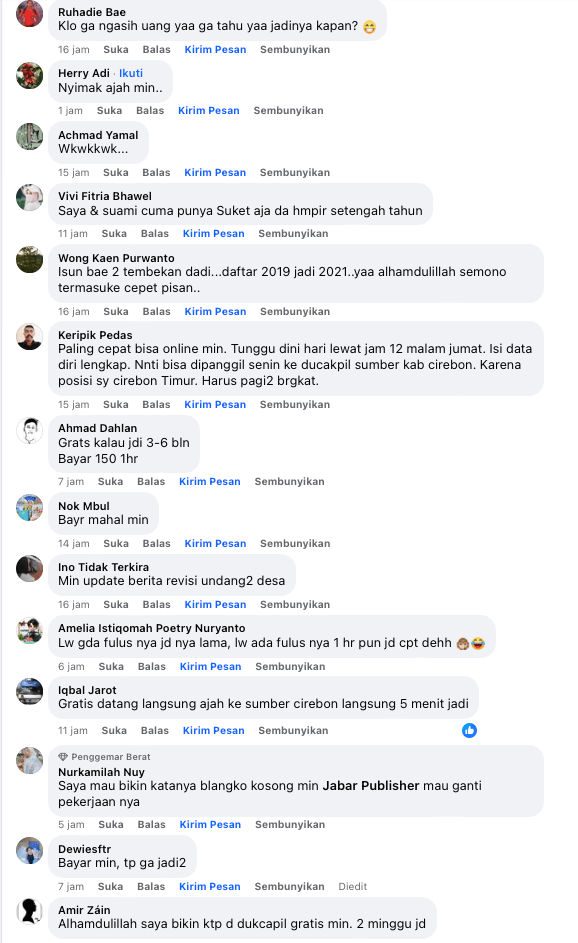Open the Jabar Publisher mention link
Image resolution: width=578 pixels, height=943 pixels.
click(x=370, y=785)
